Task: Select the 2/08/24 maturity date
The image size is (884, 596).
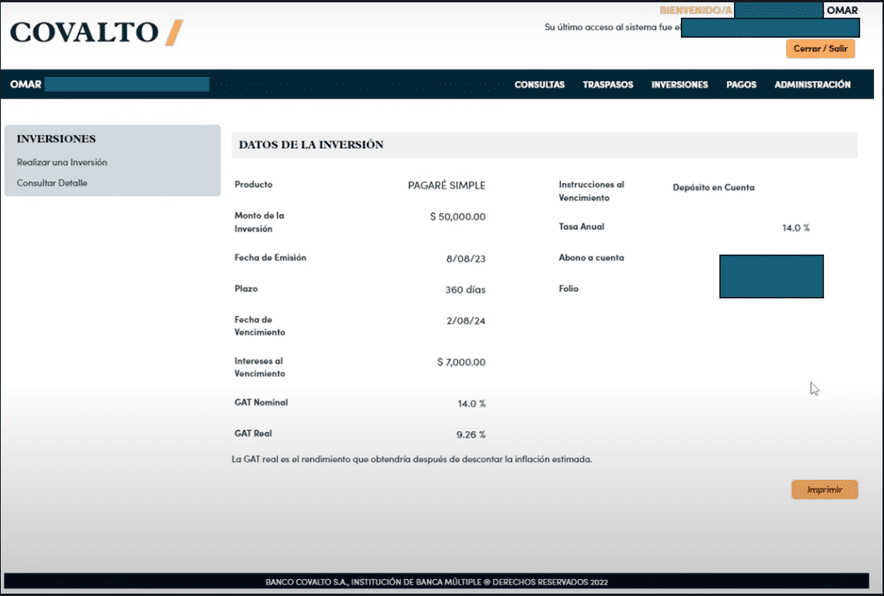Action: coord(466,321)
